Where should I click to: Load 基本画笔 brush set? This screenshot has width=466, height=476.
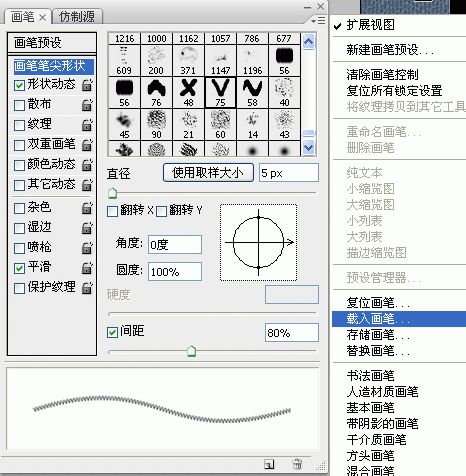coord(399,408)
